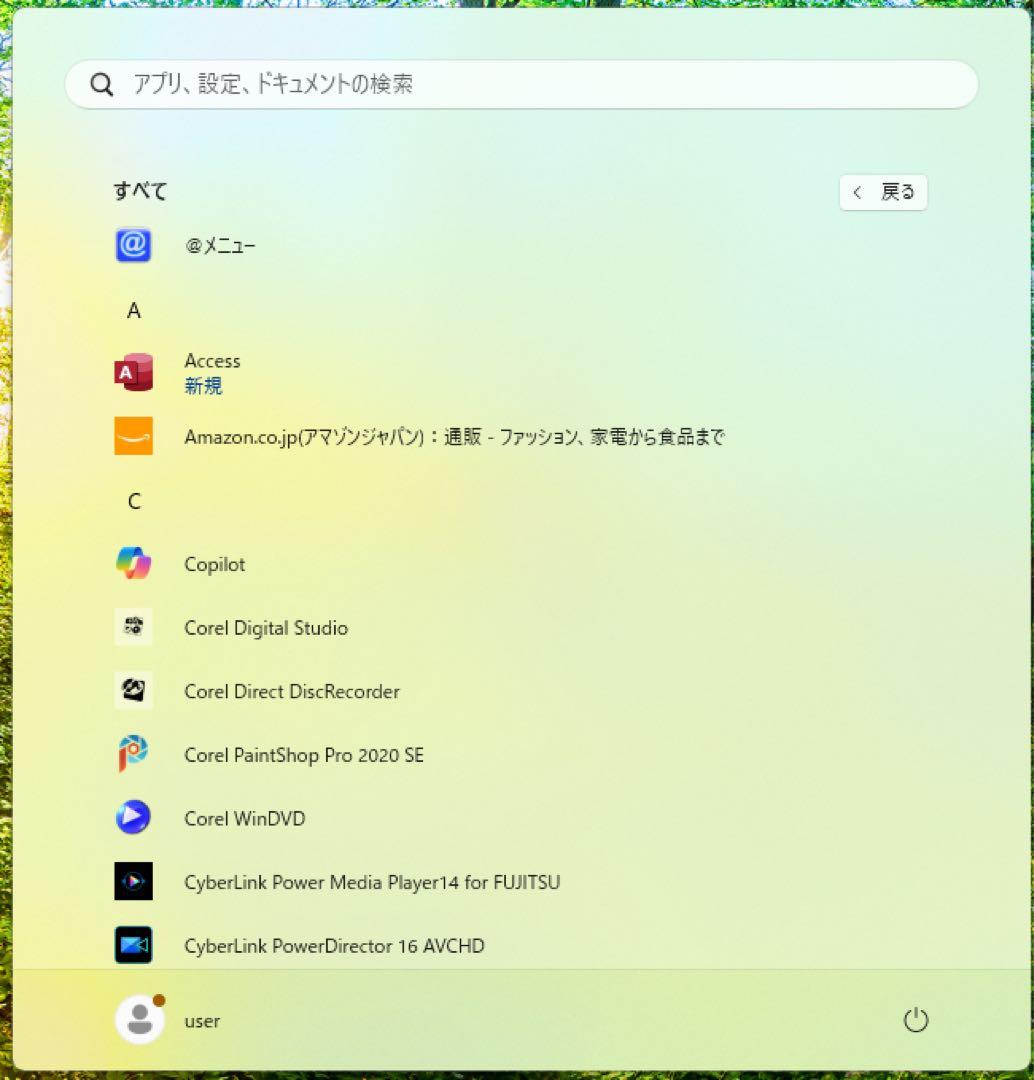Select the letter A section header
The image size is (1034, 1080).
(133, 311)
